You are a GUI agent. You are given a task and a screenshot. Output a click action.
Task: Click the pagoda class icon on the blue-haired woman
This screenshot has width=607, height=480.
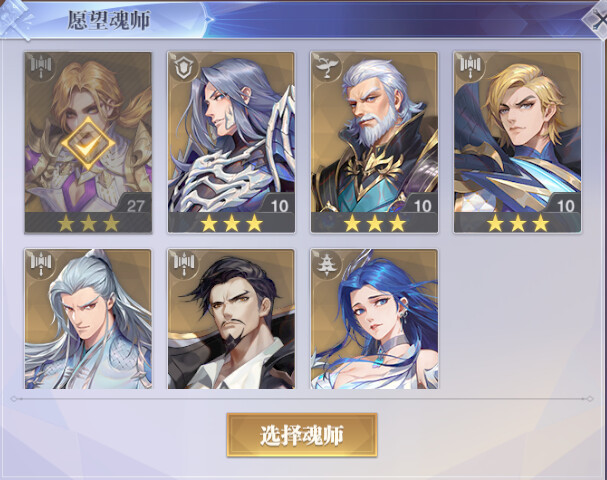click(327, 264)
